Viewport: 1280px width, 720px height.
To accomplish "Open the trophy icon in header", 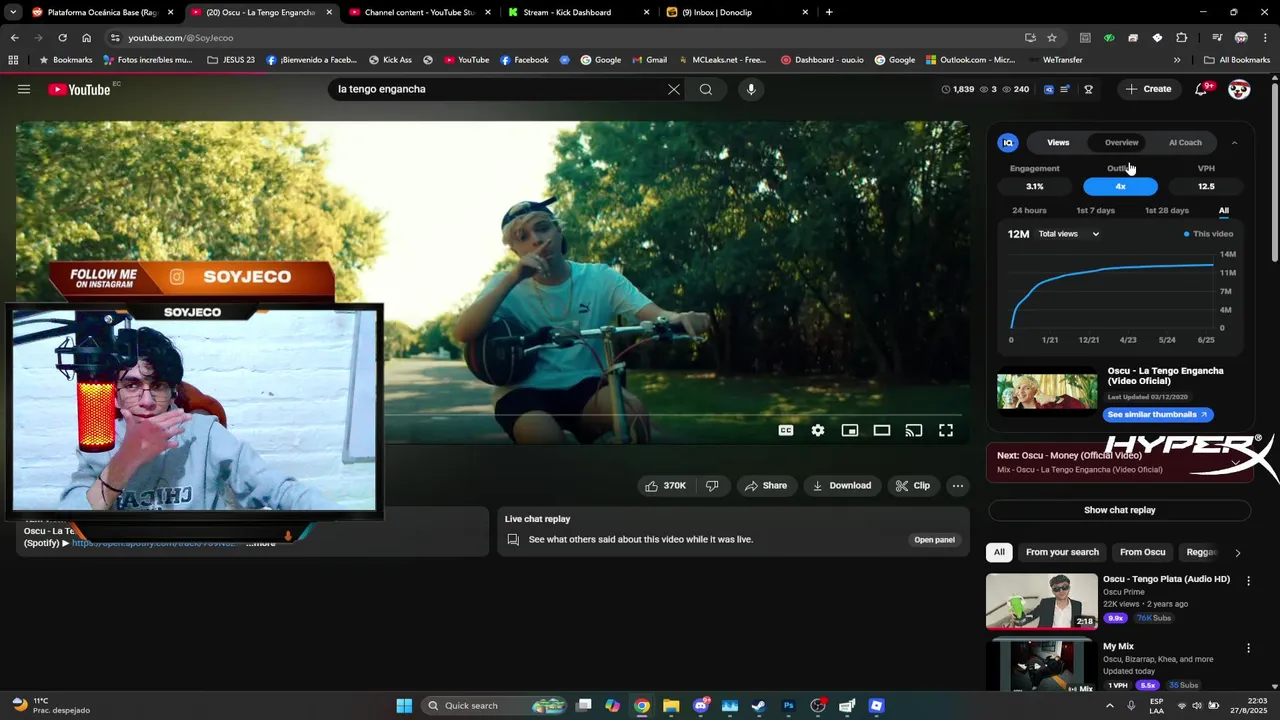I will [1088, 89].
